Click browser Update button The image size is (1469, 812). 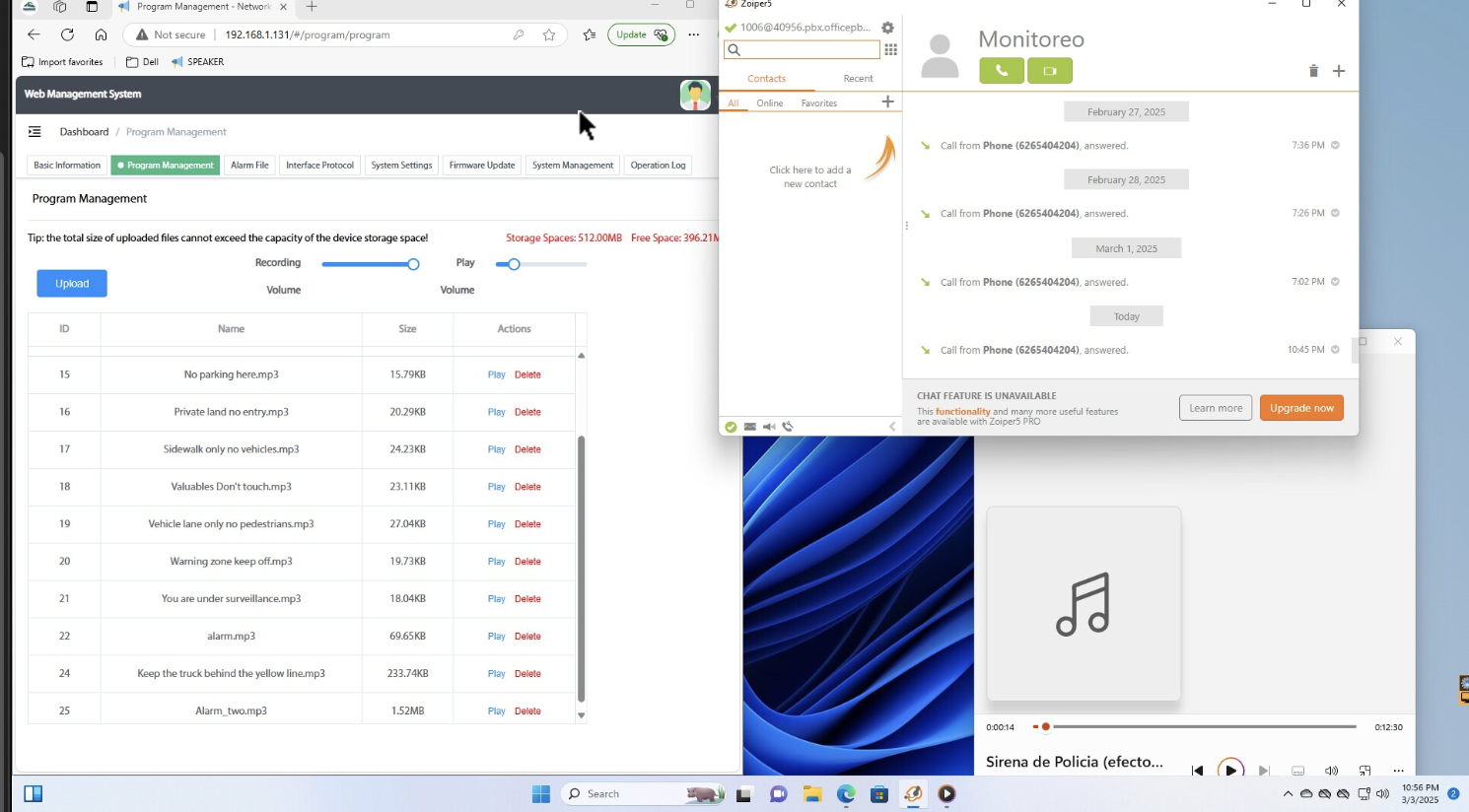pos(641,34)
